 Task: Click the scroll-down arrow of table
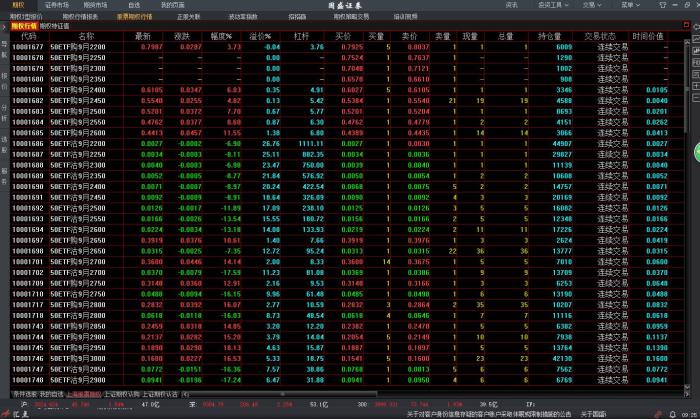(x=687, y=387)
